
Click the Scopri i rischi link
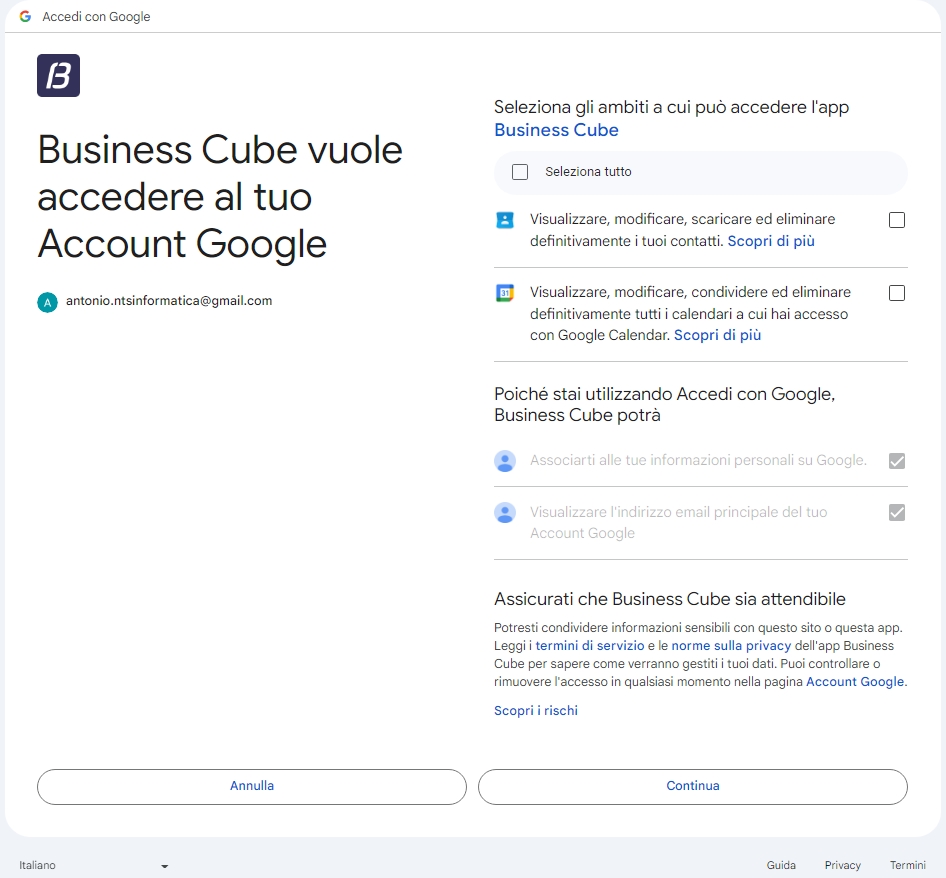click(x=536, y=711)
